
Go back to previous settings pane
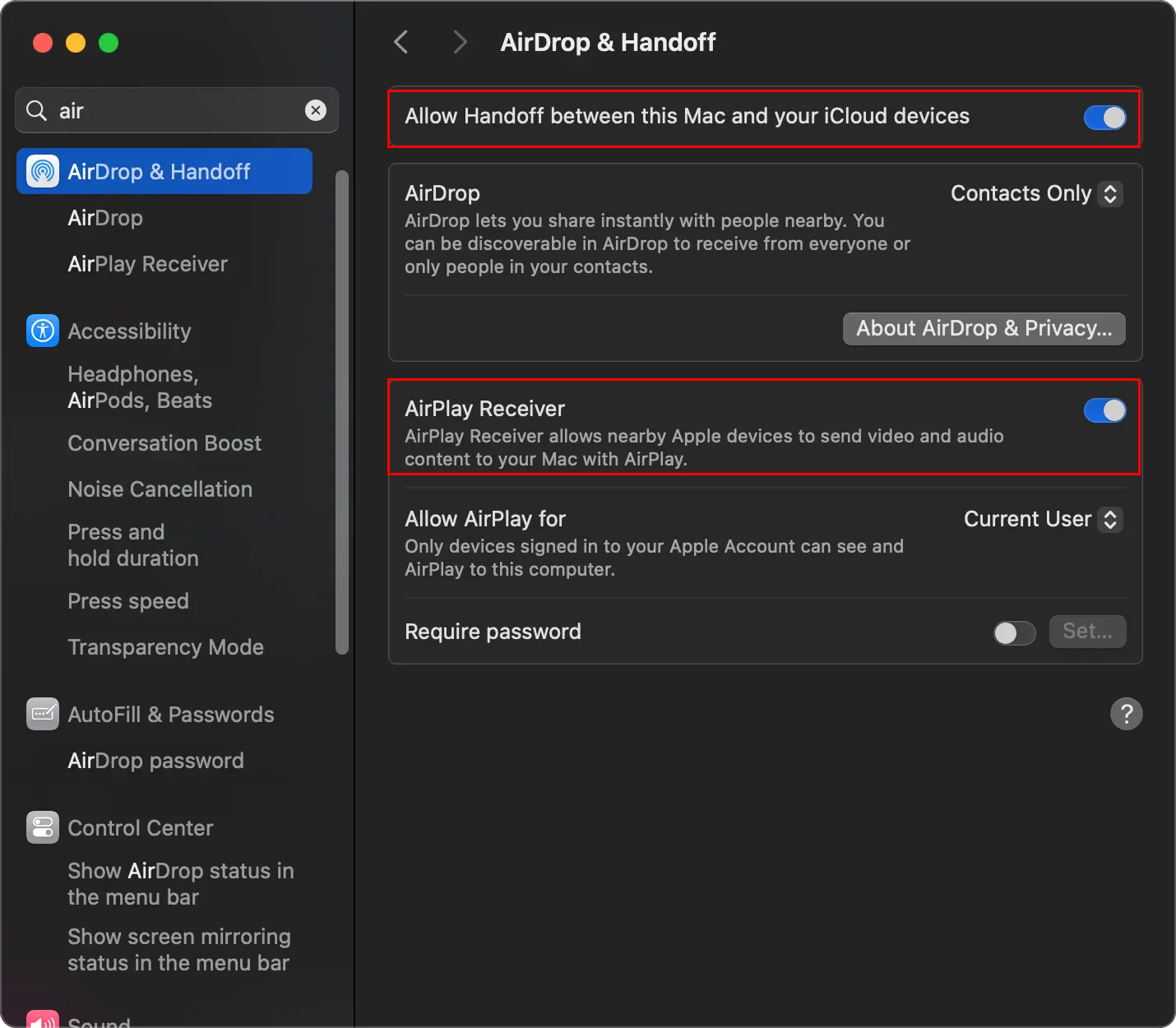coord(401,42)
